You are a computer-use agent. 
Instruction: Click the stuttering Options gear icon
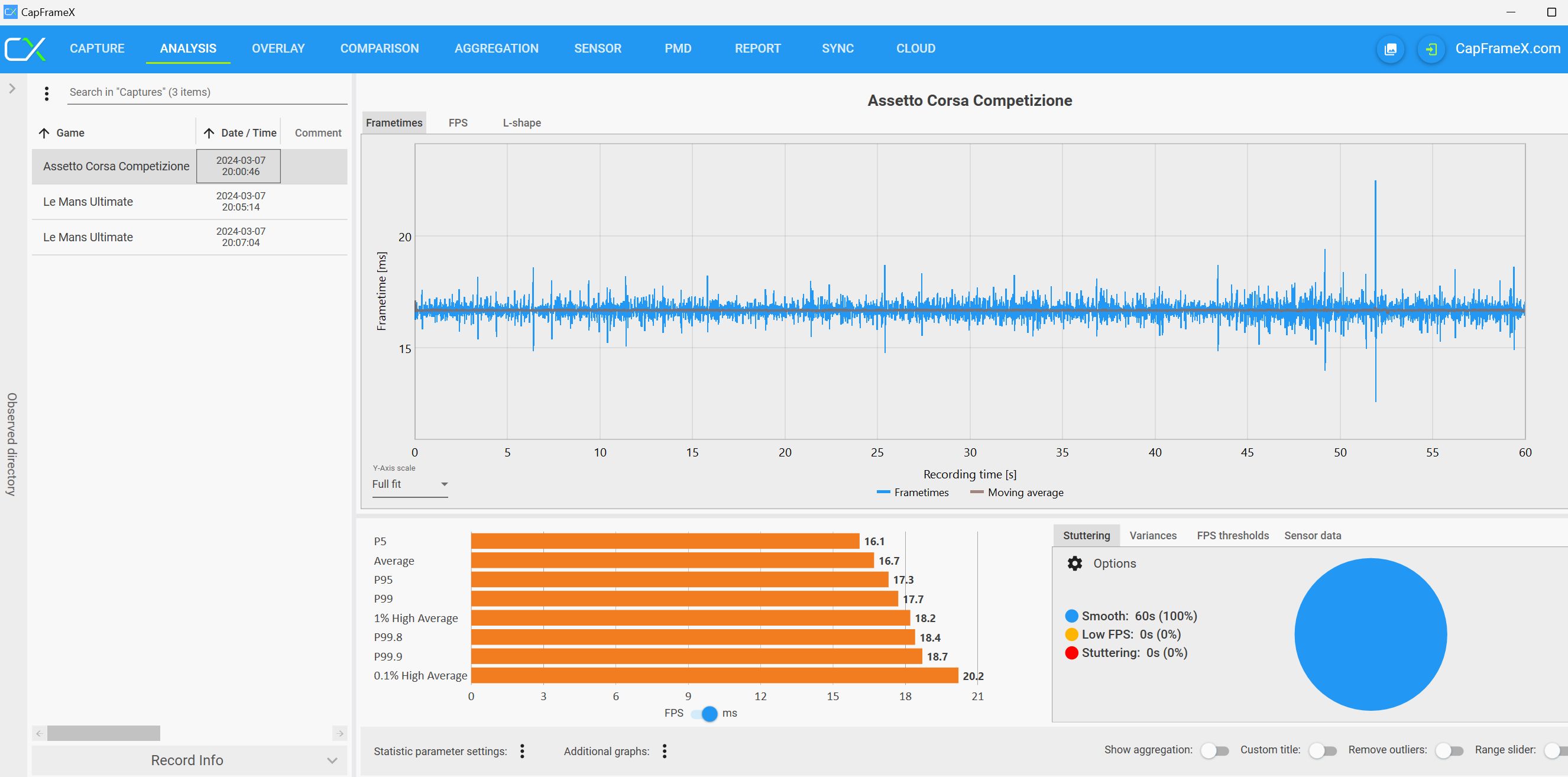click(x=1075, y=564)
